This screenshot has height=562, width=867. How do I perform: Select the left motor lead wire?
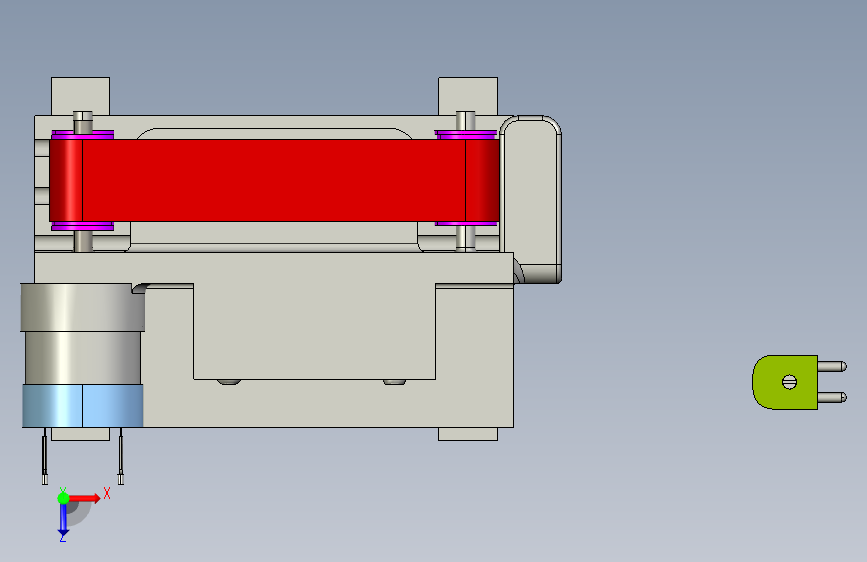(45, 456)
